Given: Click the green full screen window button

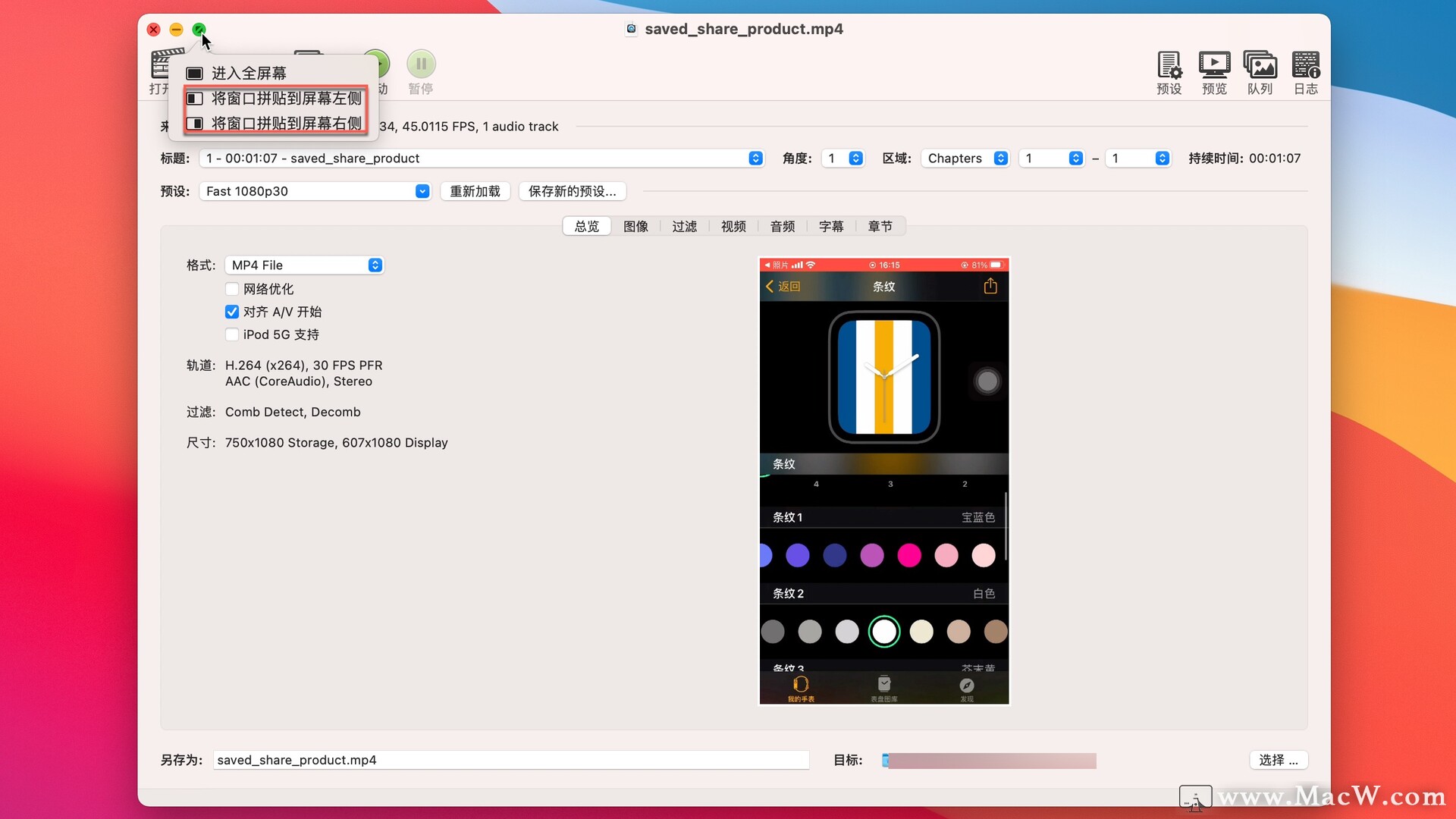Looking at the screenshot, I should tap(199, 30).
